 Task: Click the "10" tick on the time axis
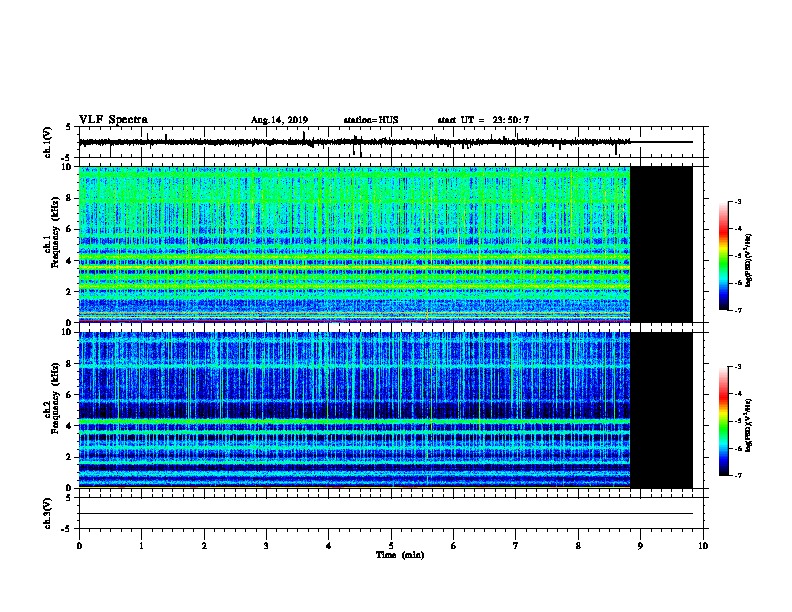[703, 546]
